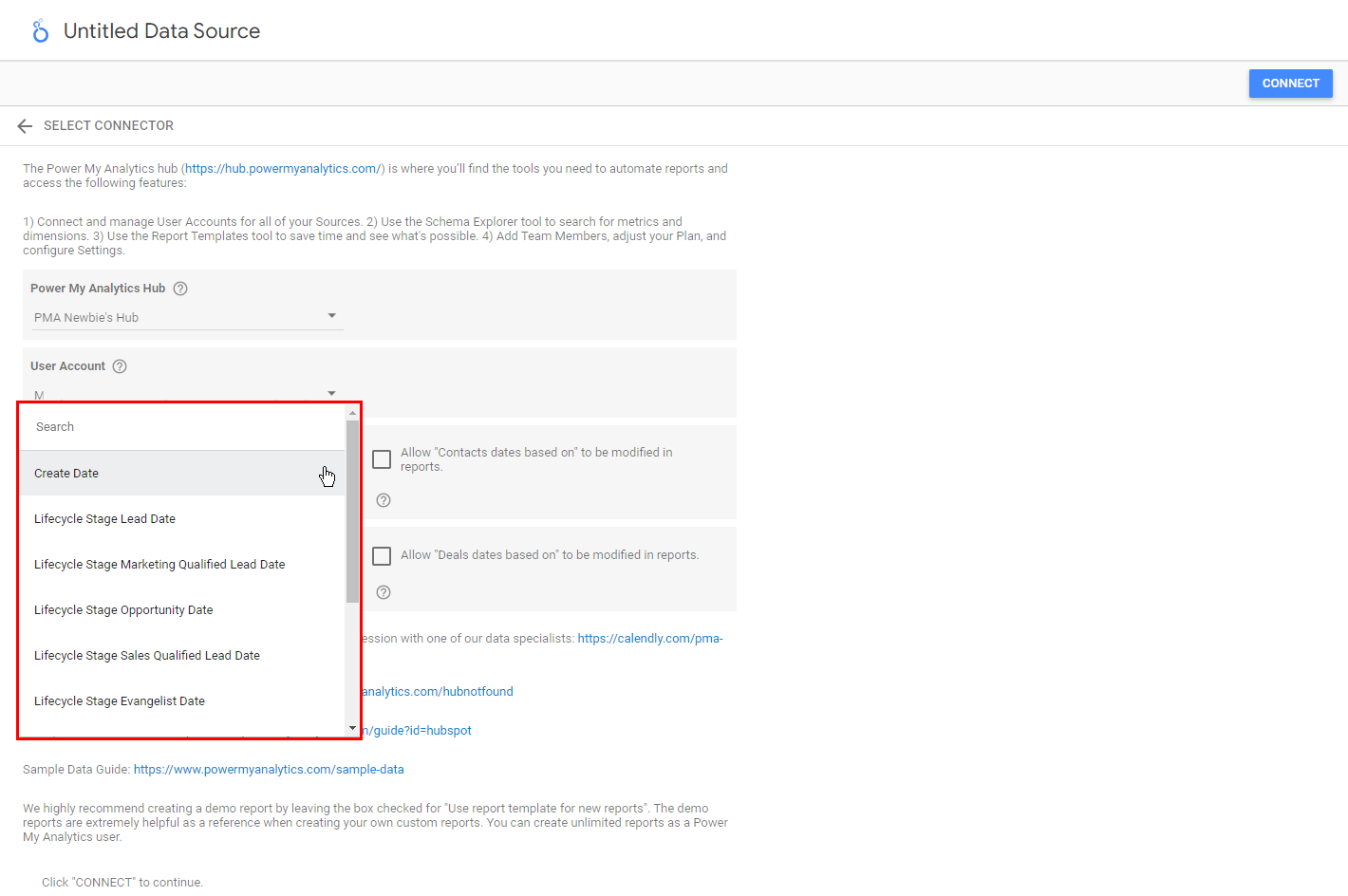Select Lifecycle Stage Opportunity Date
Image resolution: width=1348 pixels, height=896 pixels.
pos(123,610)
